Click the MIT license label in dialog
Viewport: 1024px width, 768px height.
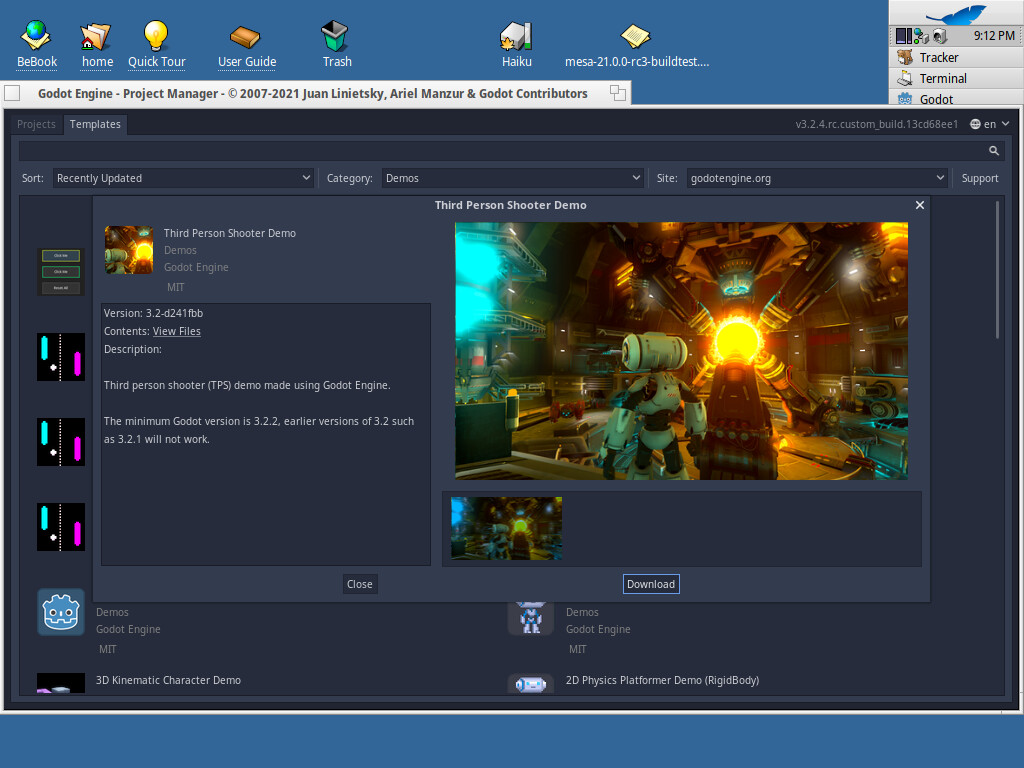176,287
